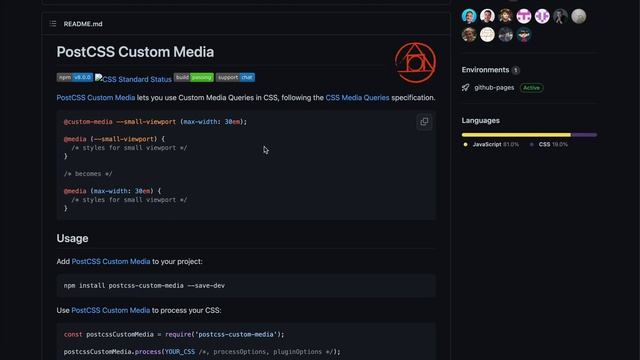Click the '@media (--small-viewport) {' code line
Viewport: 640px width, 360px height.
pyautogui.click(x=114, y=139)
